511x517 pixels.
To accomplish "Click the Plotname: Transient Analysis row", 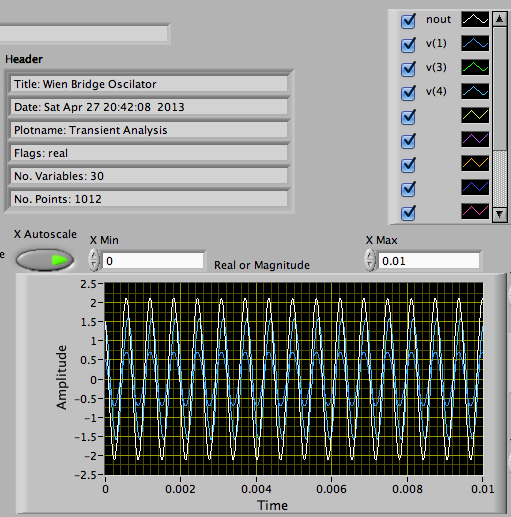I will point(149,130).
